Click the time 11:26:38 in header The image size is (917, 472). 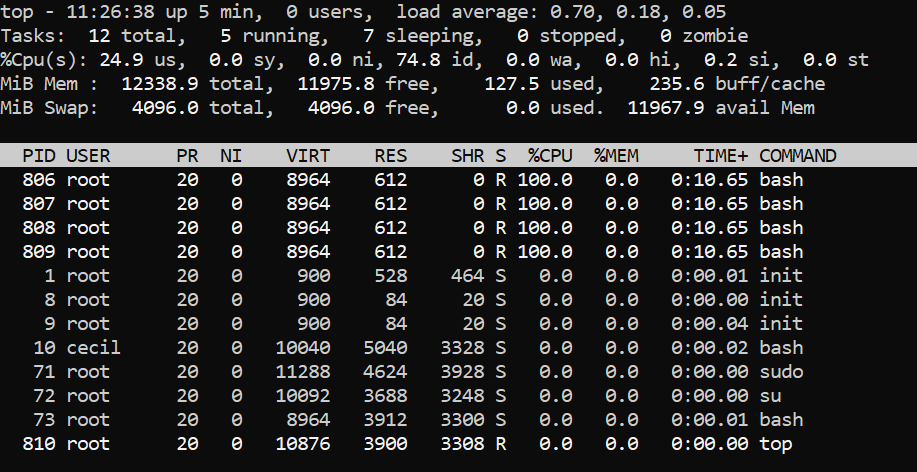[110, 12]
